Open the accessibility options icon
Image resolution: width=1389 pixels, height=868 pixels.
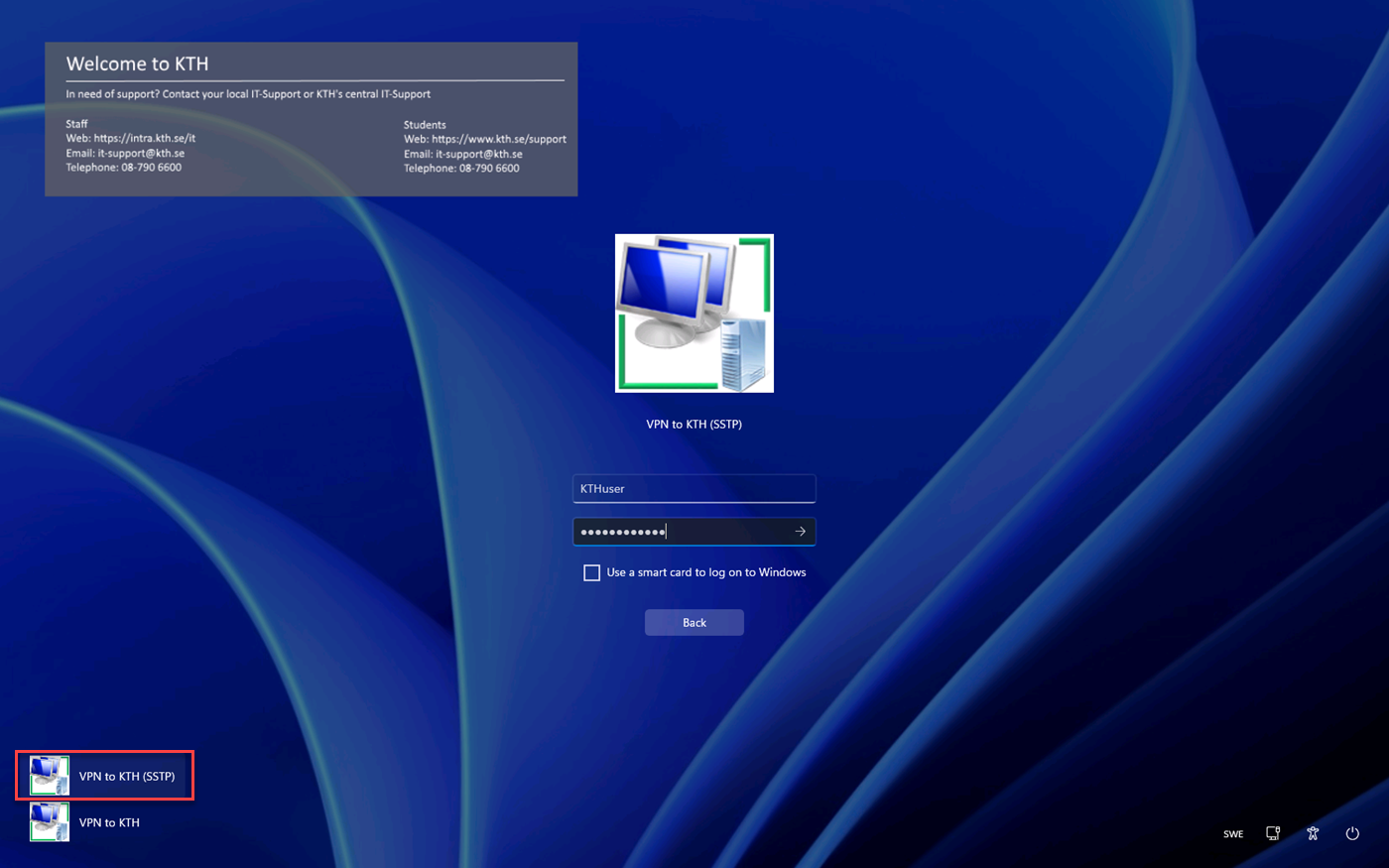(1313, 833)
